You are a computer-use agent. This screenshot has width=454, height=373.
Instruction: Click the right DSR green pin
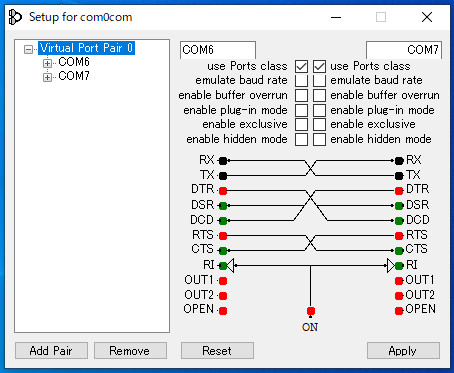399,206
